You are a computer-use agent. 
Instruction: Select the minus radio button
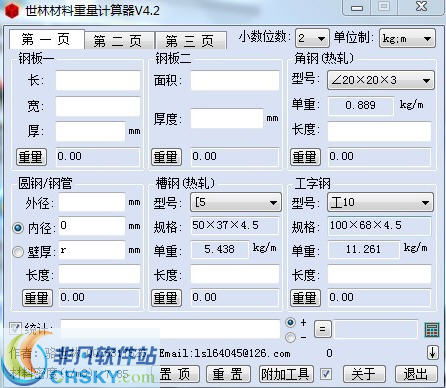click(x=290, y=337)
